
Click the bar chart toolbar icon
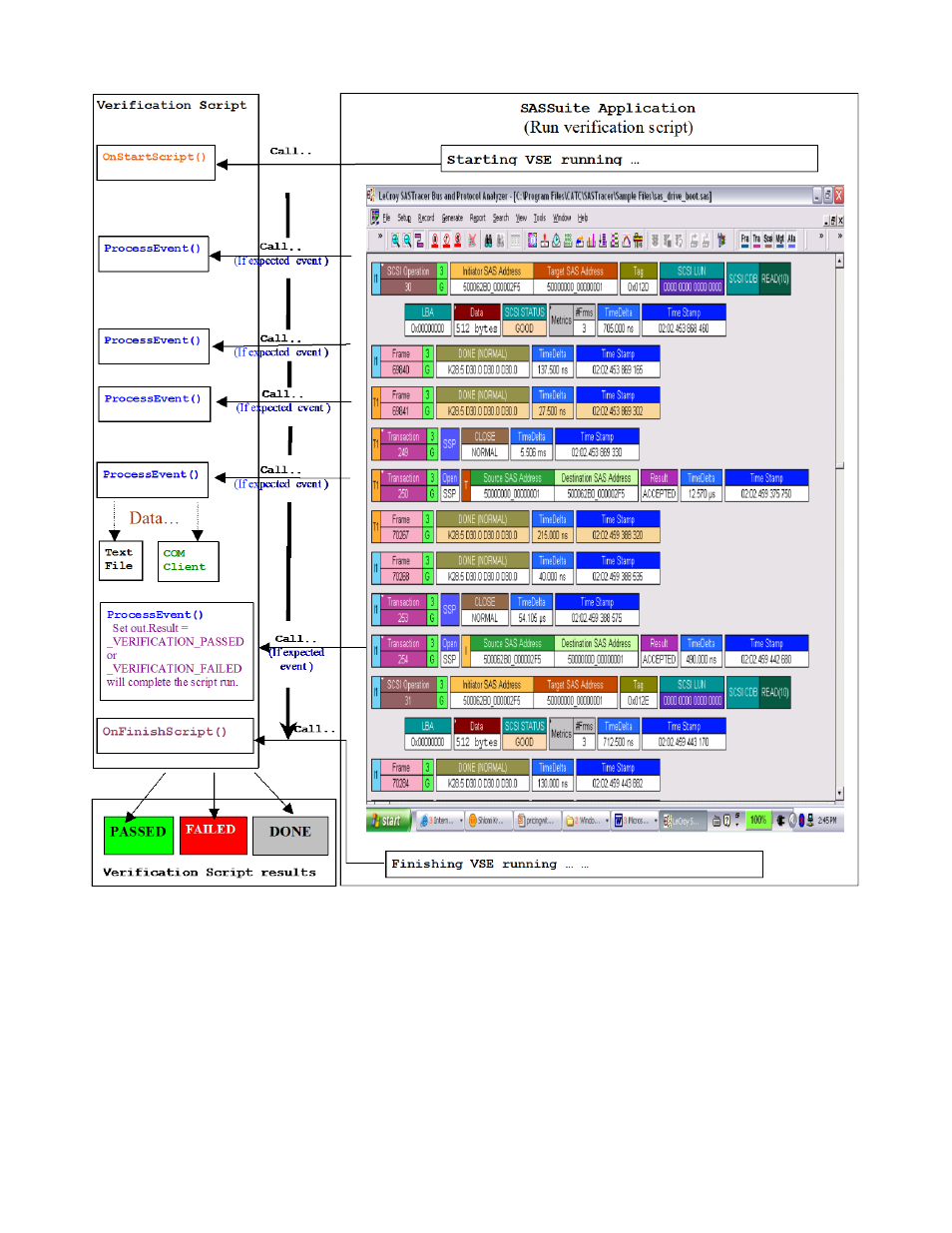click(x=591, y=240)
